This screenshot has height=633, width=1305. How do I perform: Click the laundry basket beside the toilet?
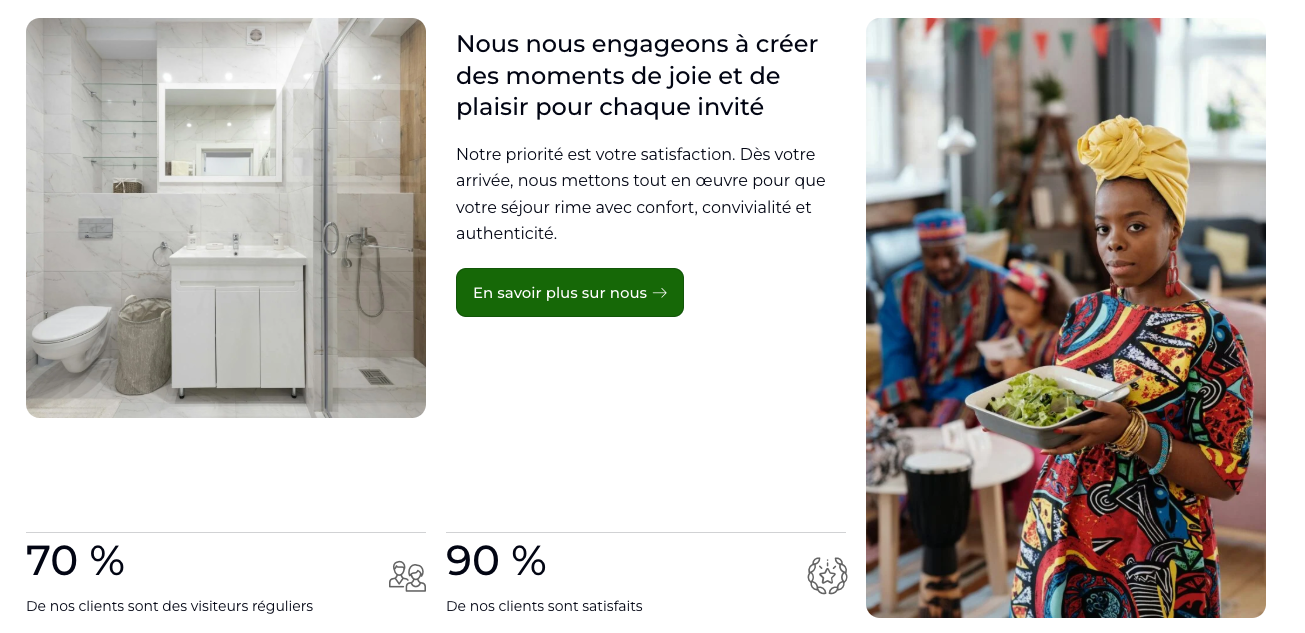[142, 346]
